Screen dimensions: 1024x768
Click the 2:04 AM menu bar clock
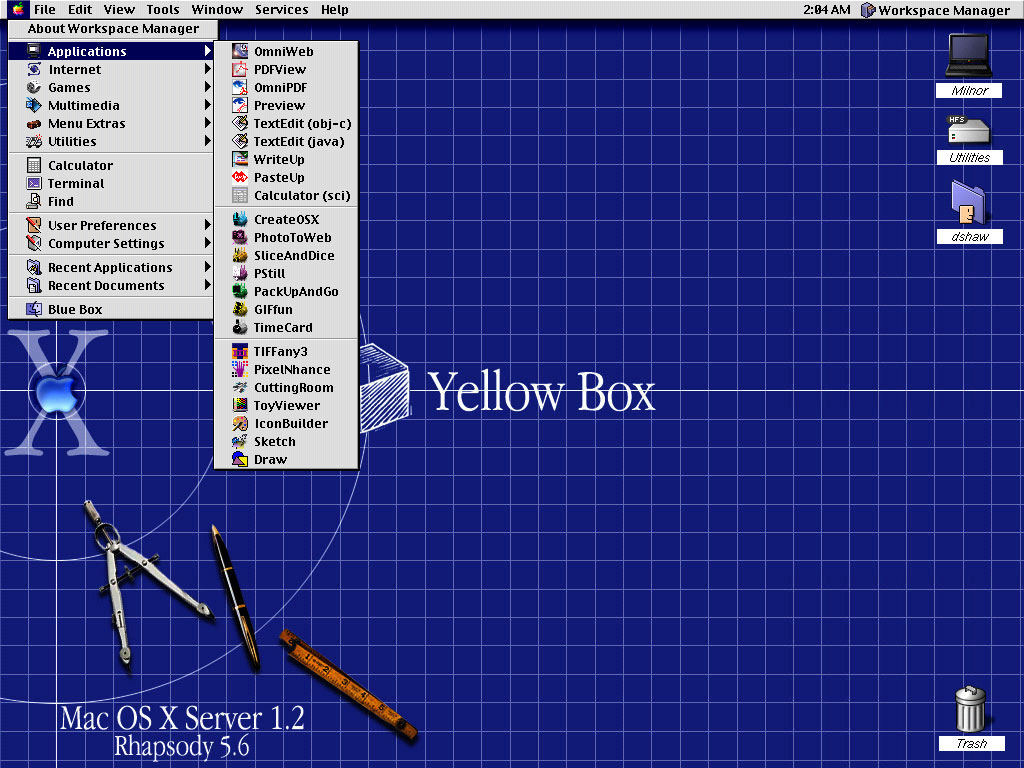pos(827,10)
